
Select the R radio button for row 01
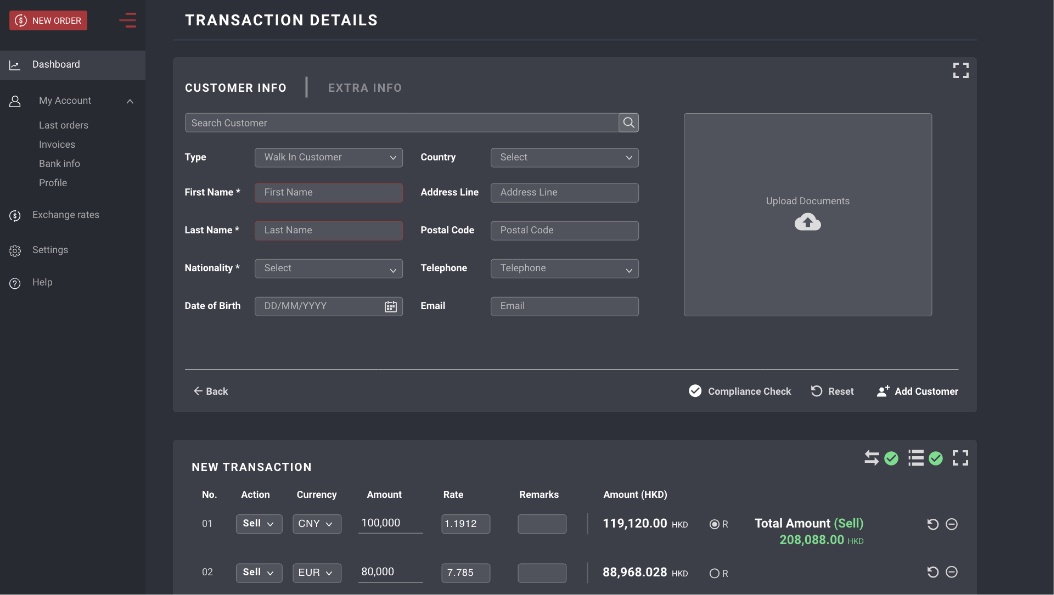[x=714, y=524]
